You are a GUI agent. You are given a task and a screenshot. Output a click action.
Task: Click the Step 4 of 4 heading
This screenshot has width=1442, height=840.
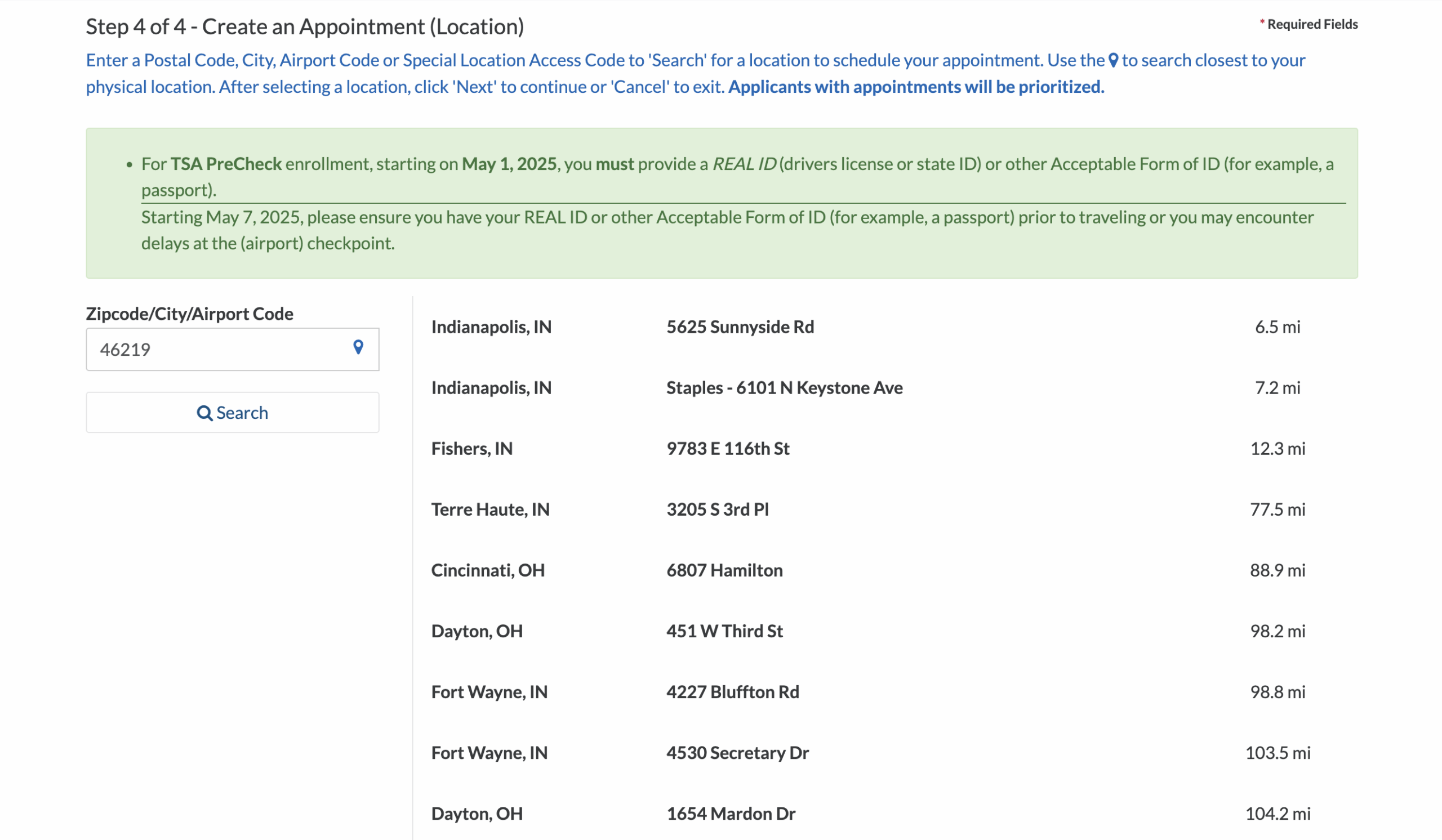coord(305,26)
